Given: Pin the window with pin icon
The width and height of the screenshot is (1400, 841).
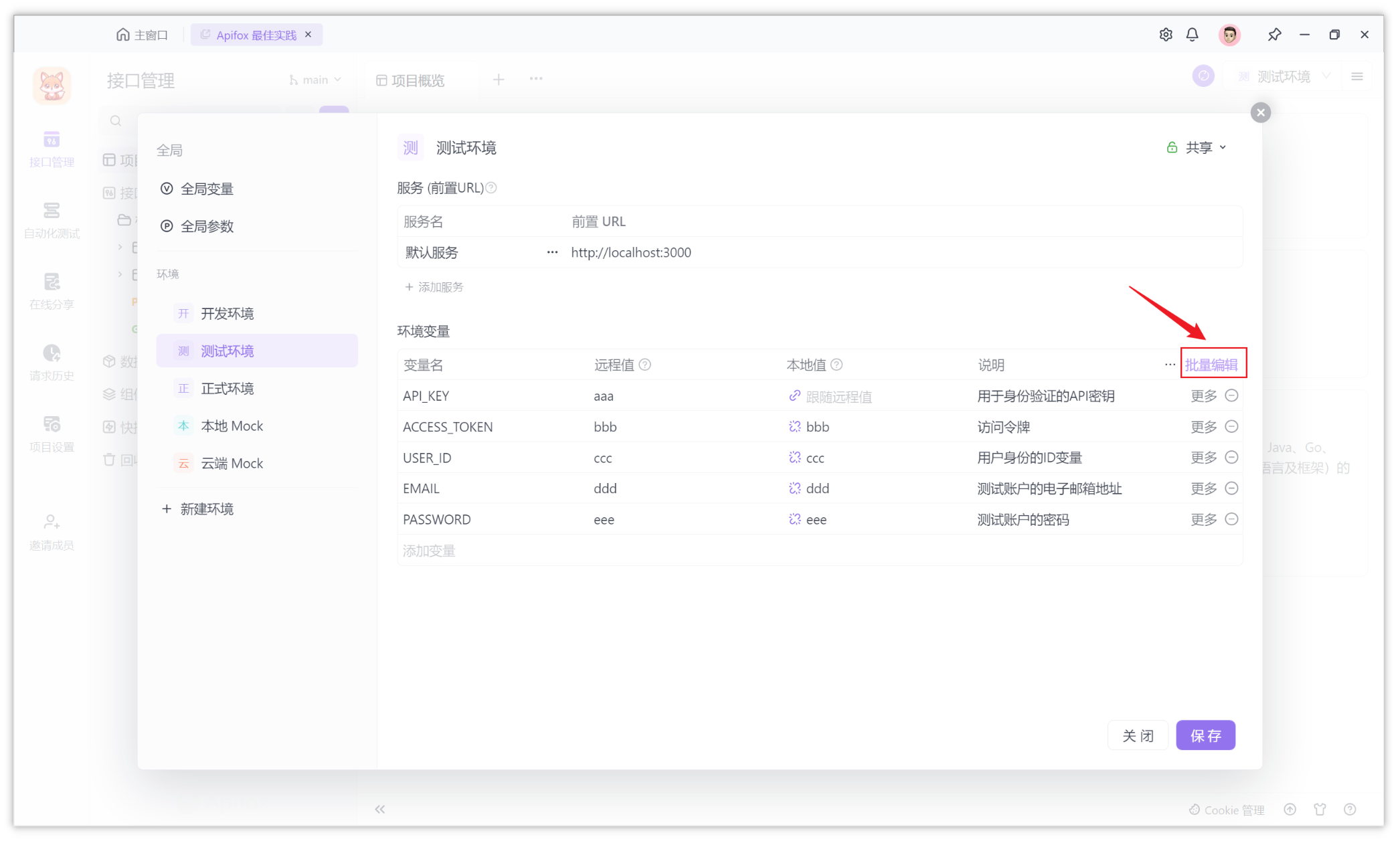Looking at the screenshot, I should pos(1274,35).
